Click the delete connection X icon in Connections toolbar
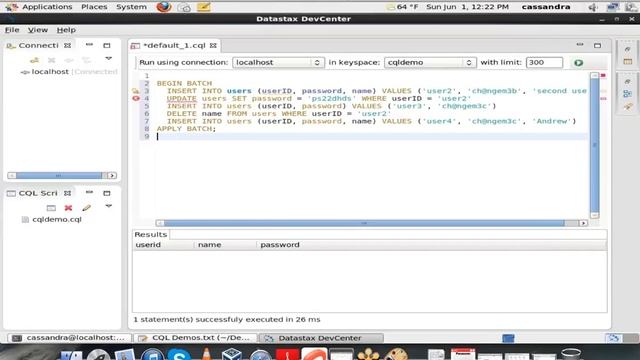This screenshot has height=360, width=640. 51,60
